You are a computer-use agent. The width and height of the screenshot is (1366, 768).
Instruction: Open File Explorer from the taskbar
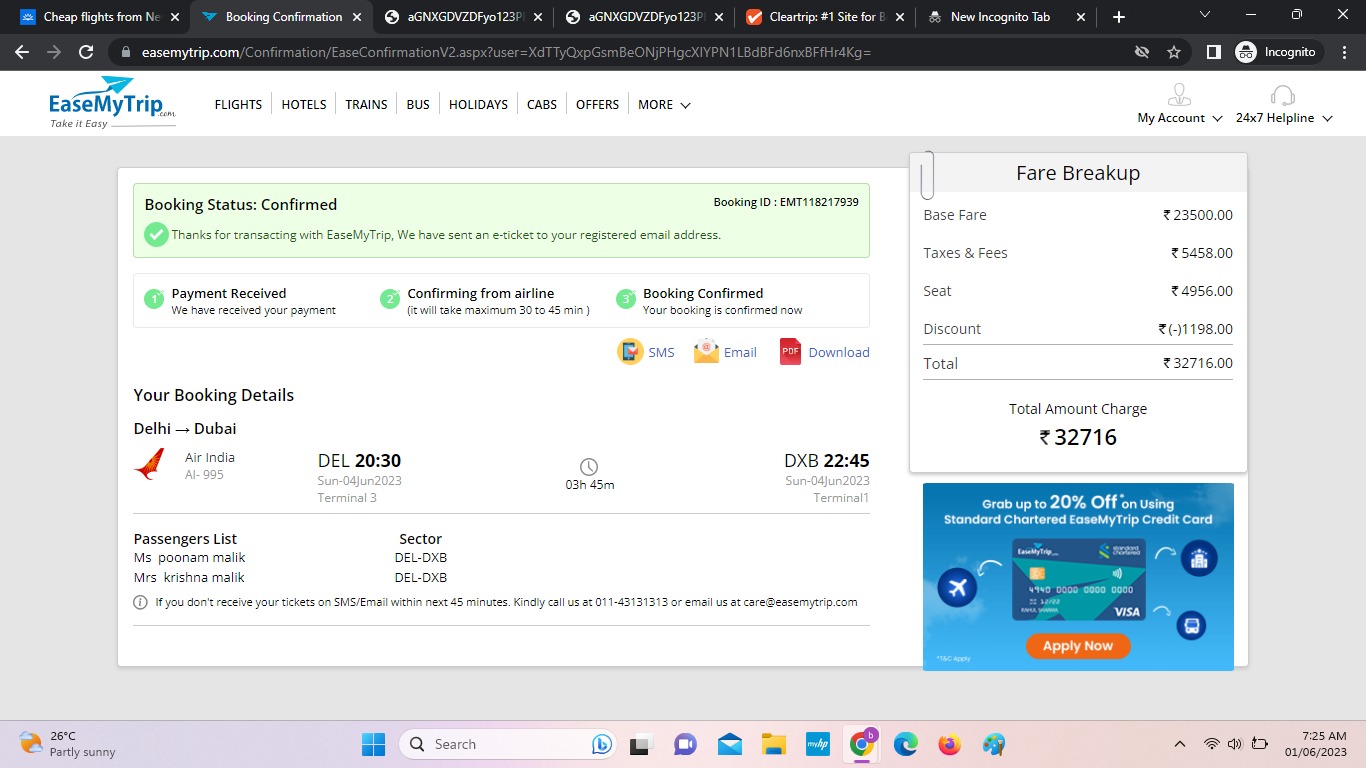773,744
